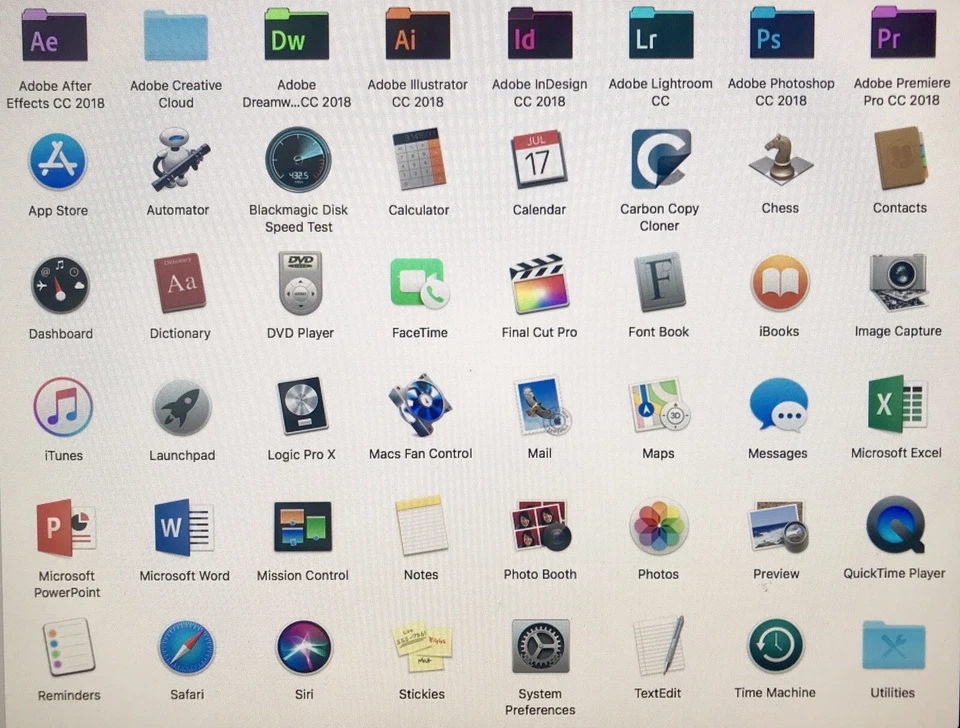Viewport: 960px width, 728px height.
Task: Click the Microsoft PowerPoint icon
Action: click(x=66, y=528)
